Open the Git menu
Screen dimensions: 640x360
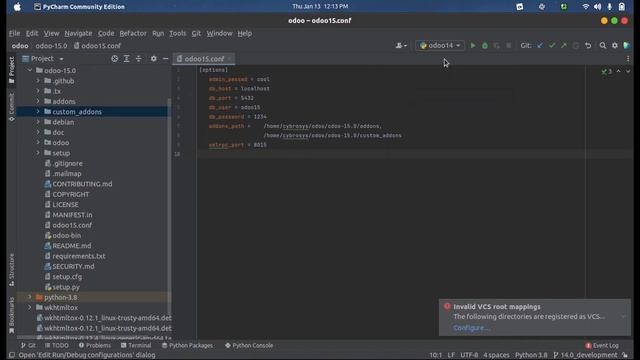196,33
